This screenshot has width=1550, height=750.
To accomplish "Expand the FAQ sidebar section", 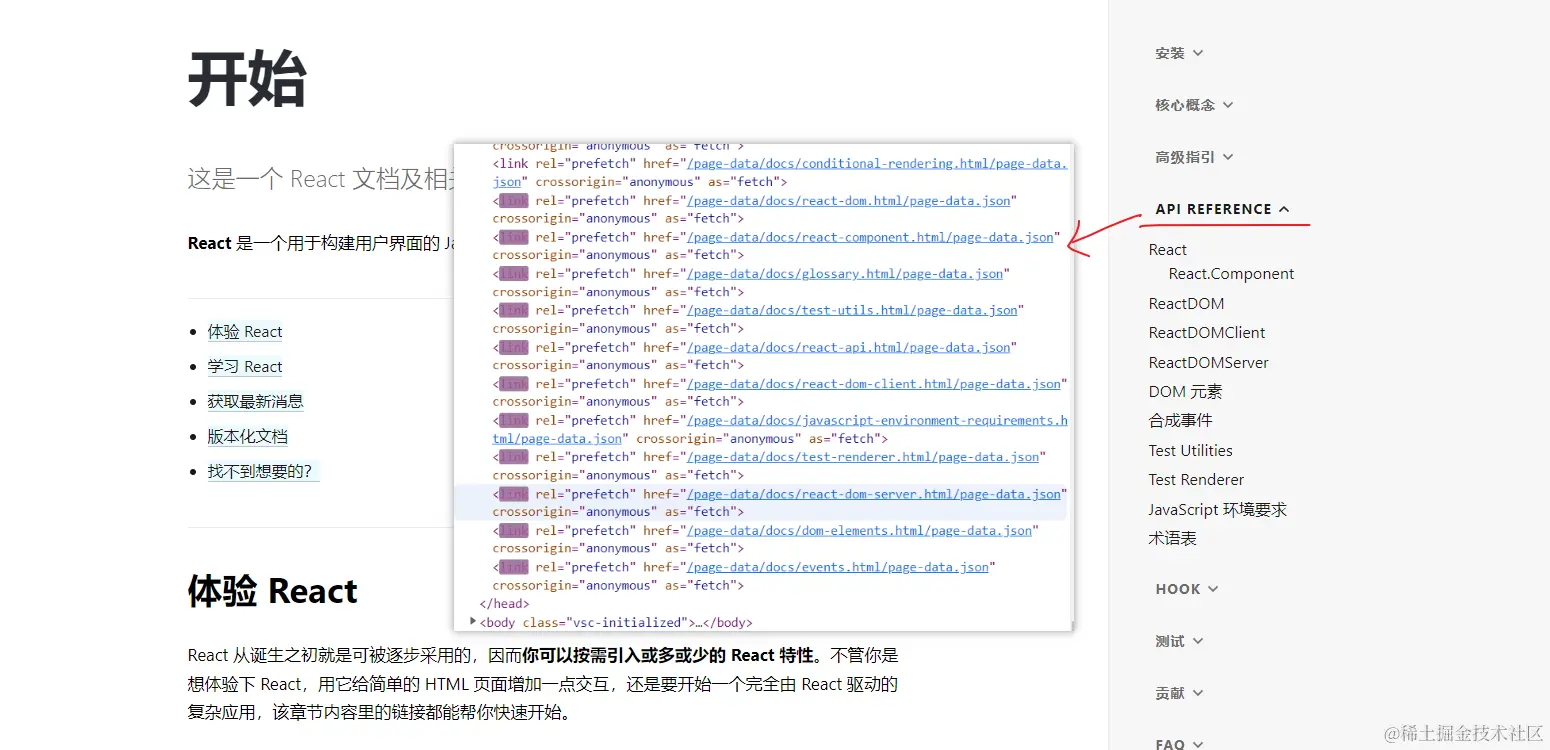I will coord(1179,744).
